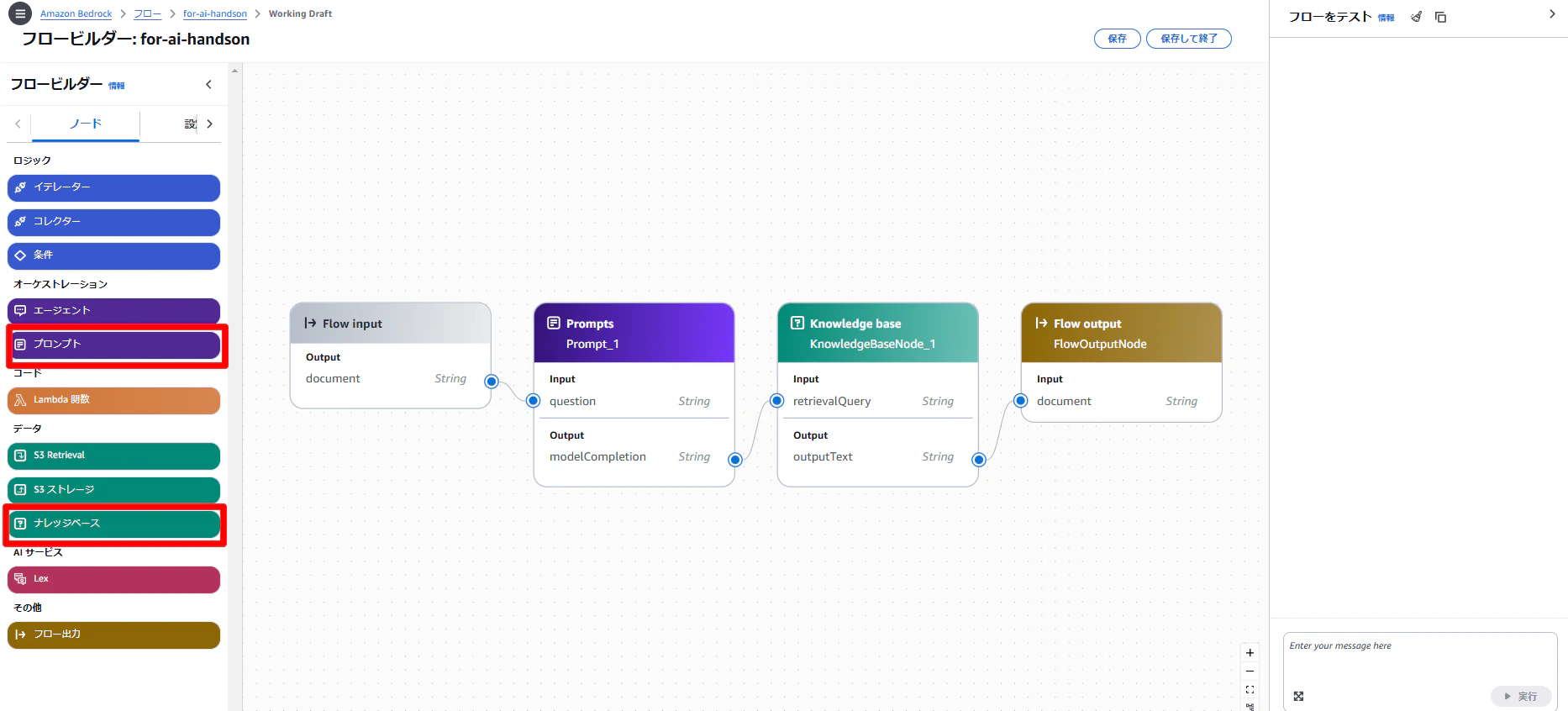Click the retrievalQuery input row
Screen dimensions: 1568x711
point(874,401)
